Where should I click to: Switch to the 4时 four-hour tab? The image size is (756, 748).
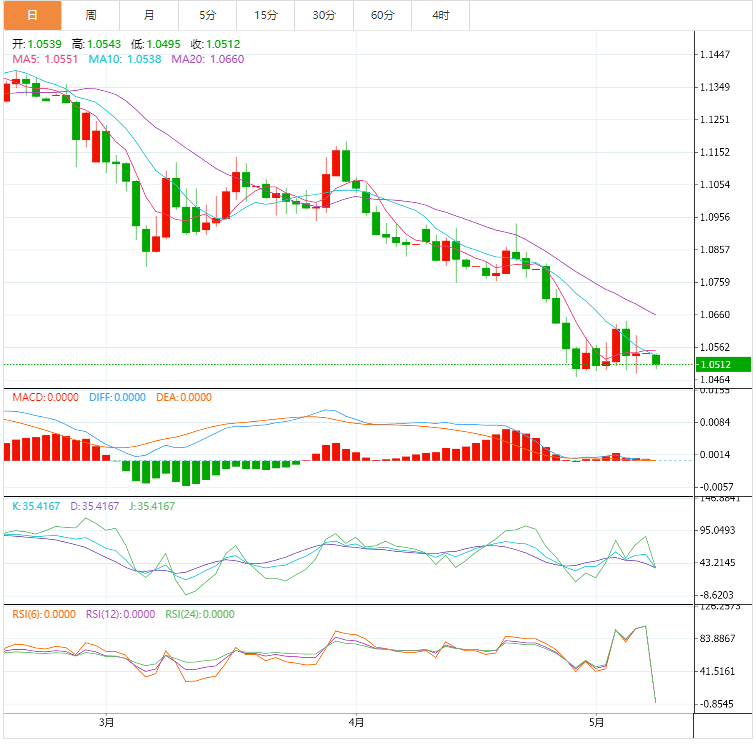coord(441,15)
